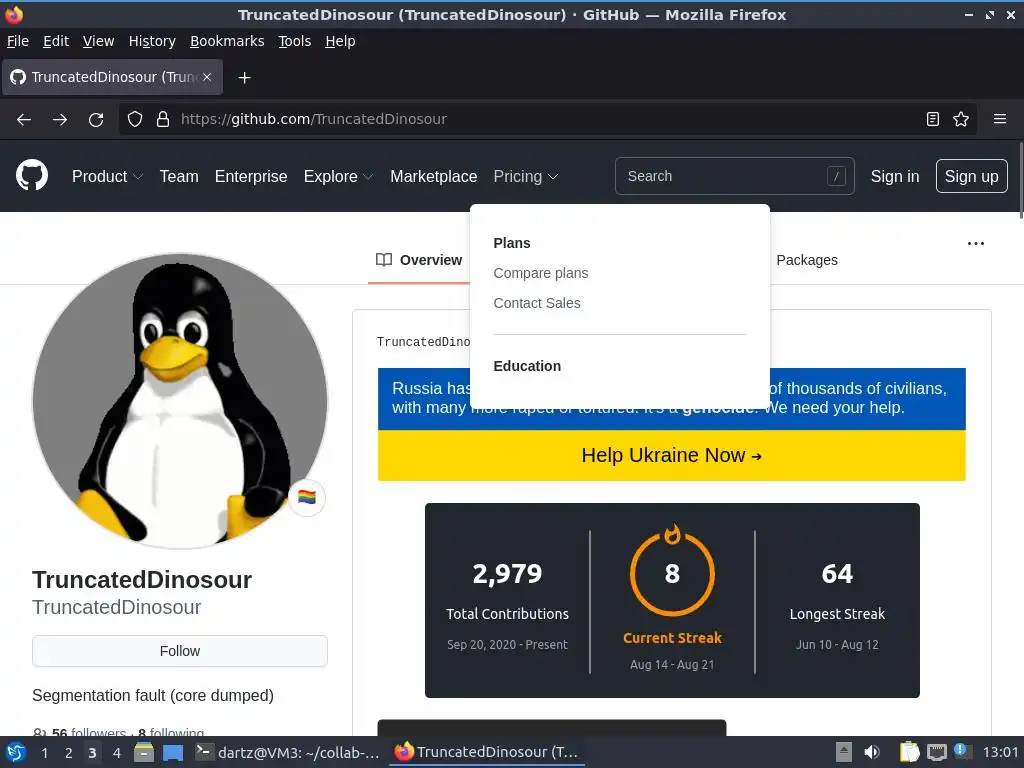Click the taskbar start menu icon
1024x768 pixels.
[16, 752]
